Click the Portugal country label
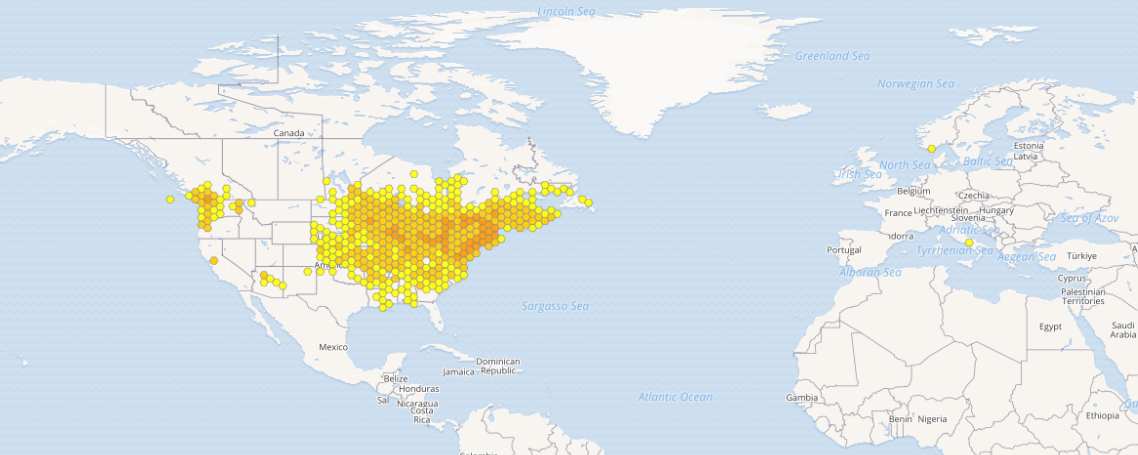Viewport: 1138px width, 455px height. (843, 249)
